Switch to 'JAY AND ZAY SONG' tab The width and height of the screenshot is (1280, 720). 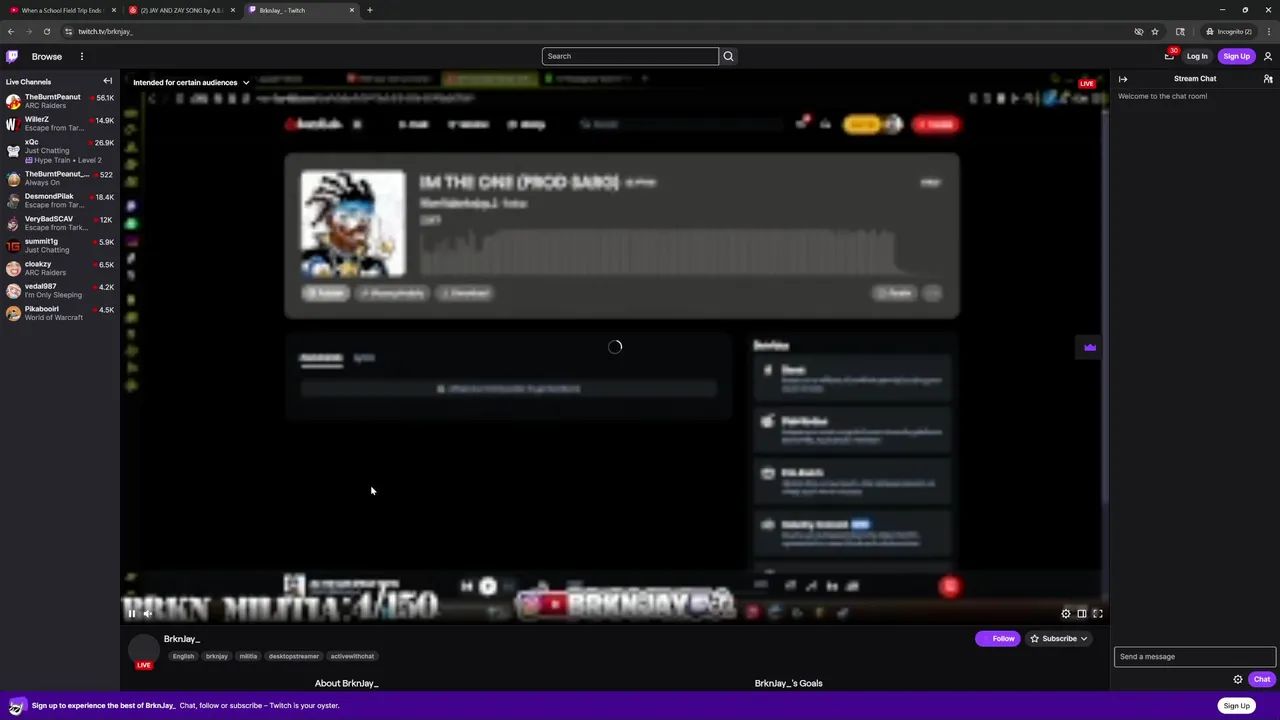click(x=180, y=10)
